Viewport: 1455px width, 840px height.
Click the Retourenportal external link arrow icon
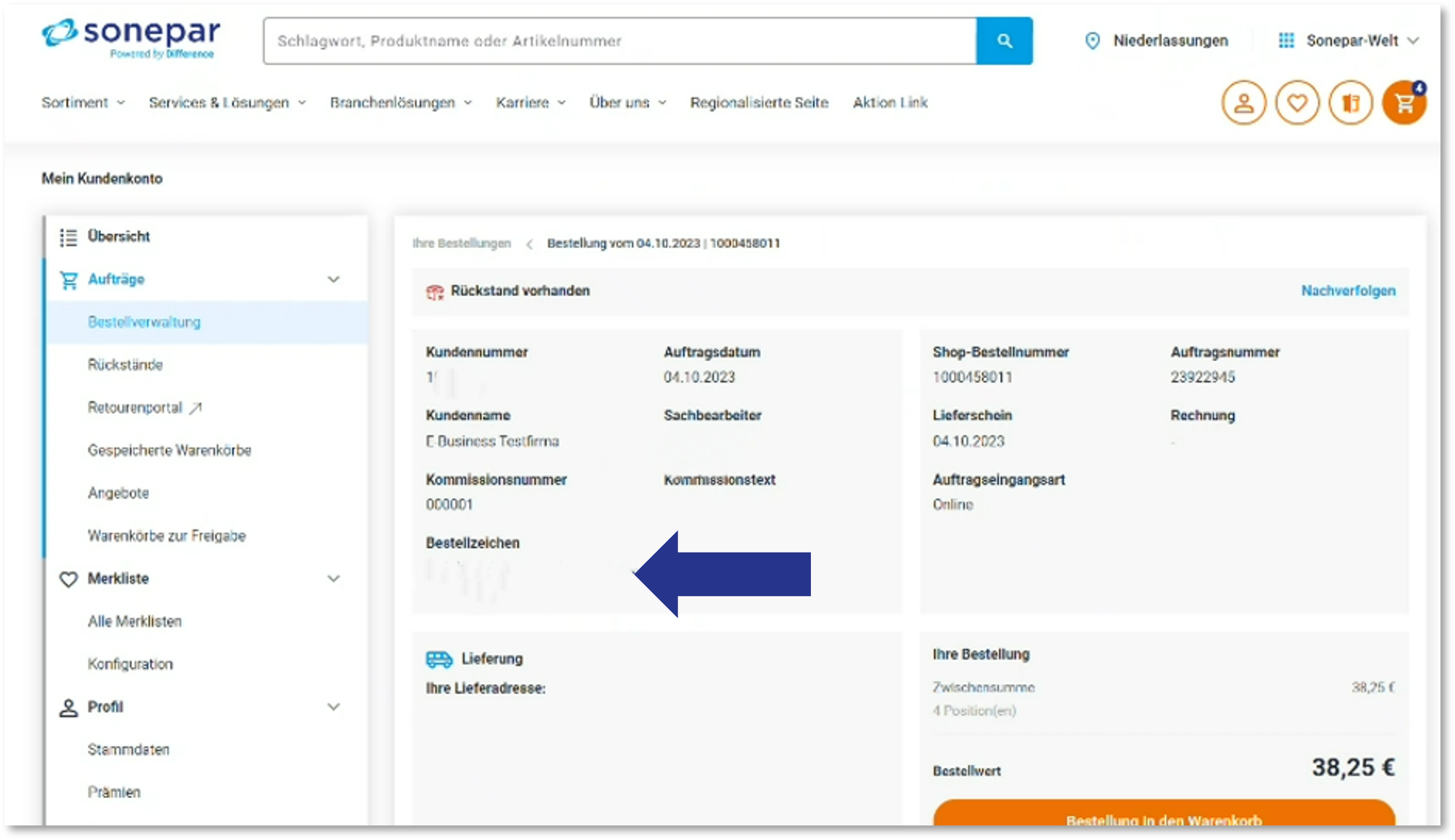coord(195,408)
